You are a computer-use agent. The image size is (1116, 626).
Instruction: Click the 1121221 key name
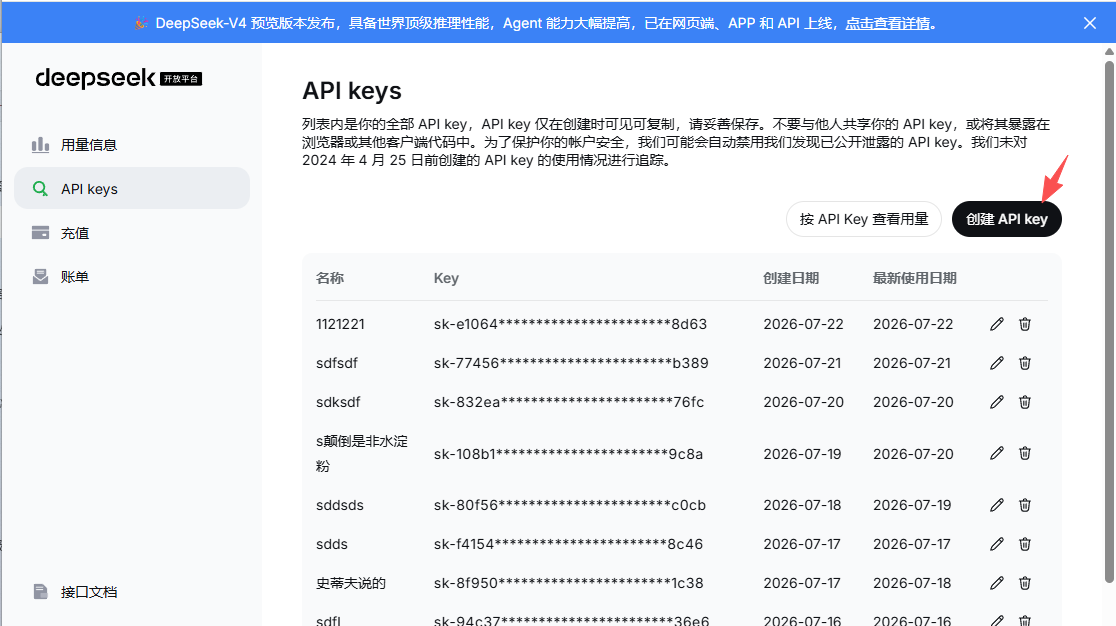pos(340,324)
